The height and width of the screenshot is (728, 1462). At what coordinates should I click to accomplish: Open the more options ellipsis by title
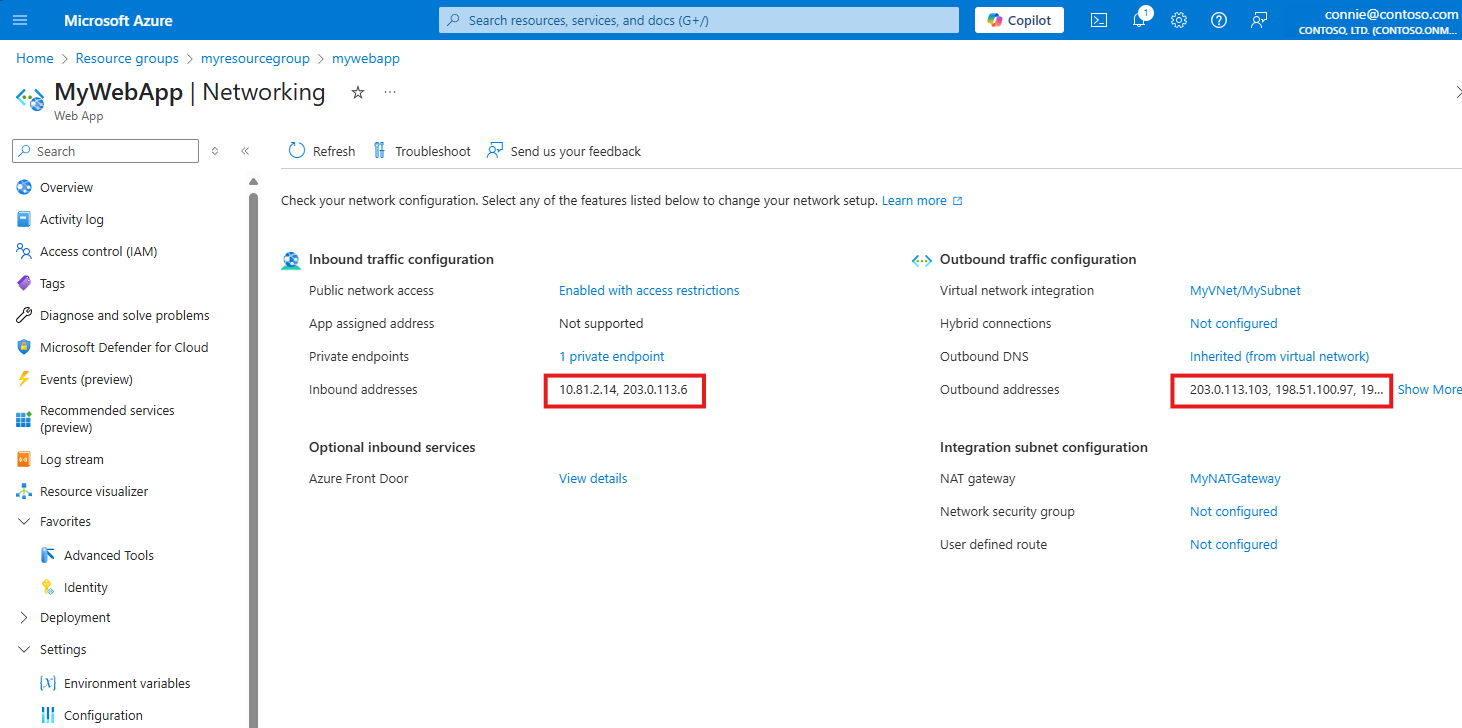tap(390, 92)
